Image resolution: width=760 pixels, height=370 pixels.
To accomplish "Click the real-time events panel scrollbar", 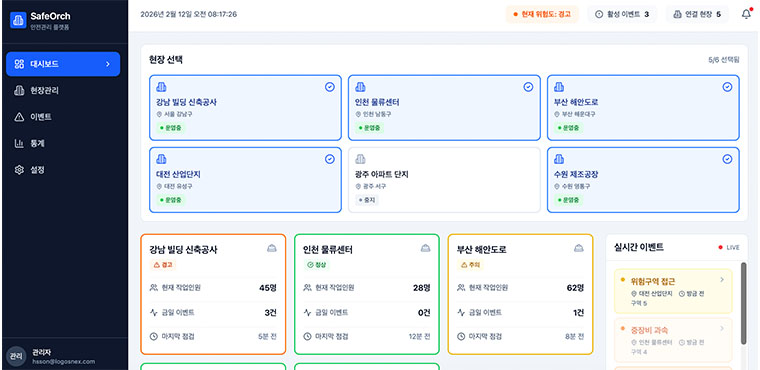I will click(744, 303).
